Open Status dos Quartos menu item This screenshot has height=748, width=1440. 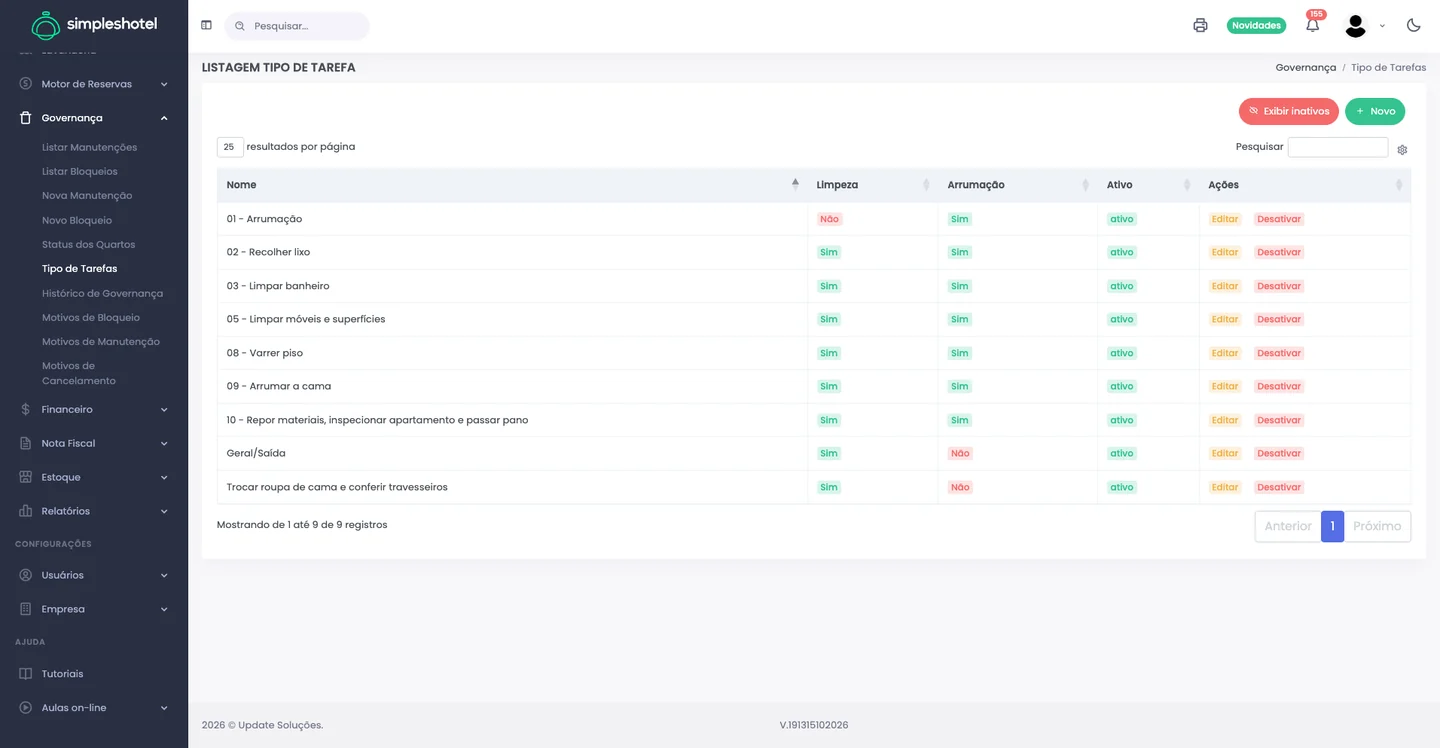tap(88, 244)
